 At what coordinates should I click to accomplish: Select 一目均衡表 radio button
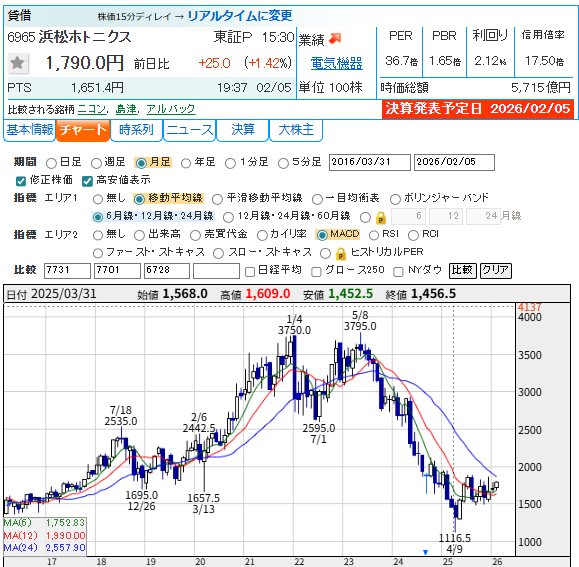[x=317, y=199]
